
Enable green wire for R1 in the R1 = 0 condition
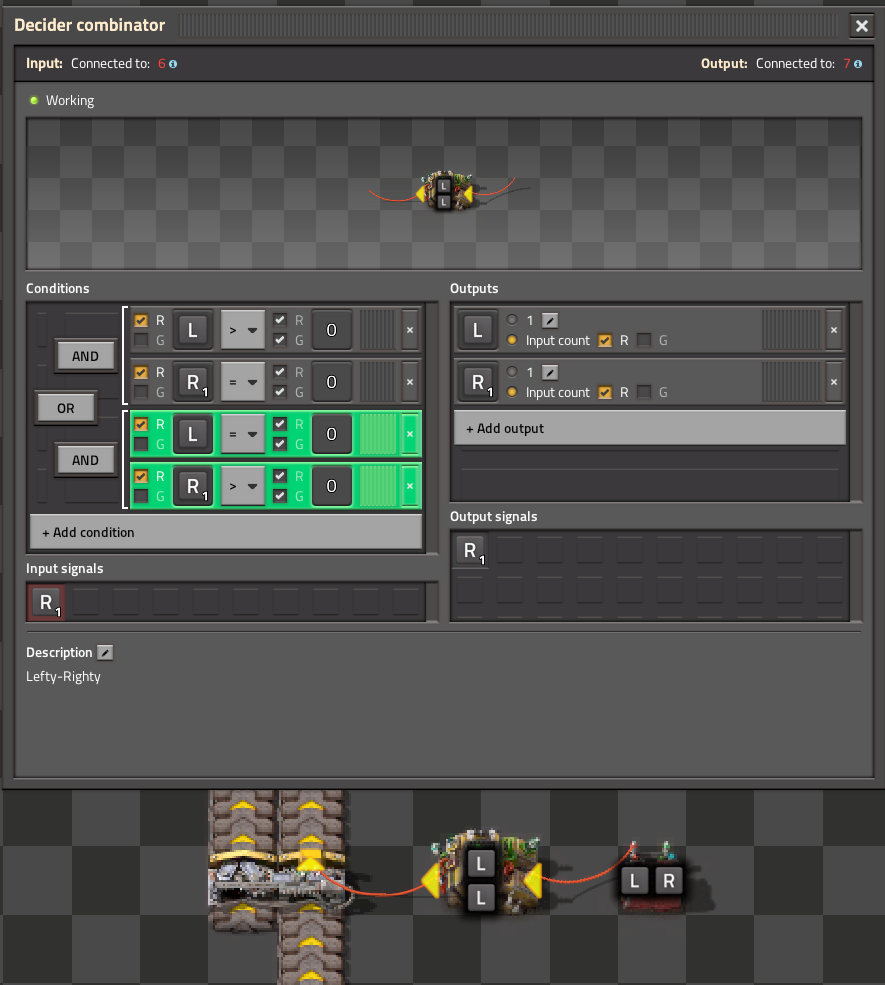click(x=141, y=393)
